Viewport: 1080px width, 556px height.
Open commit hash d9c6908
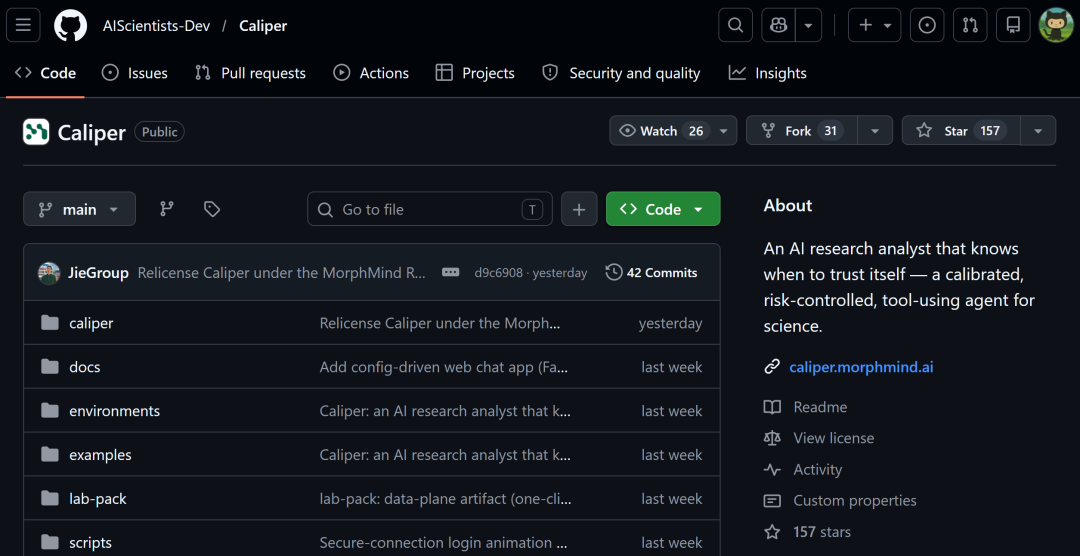click(498, 273)
